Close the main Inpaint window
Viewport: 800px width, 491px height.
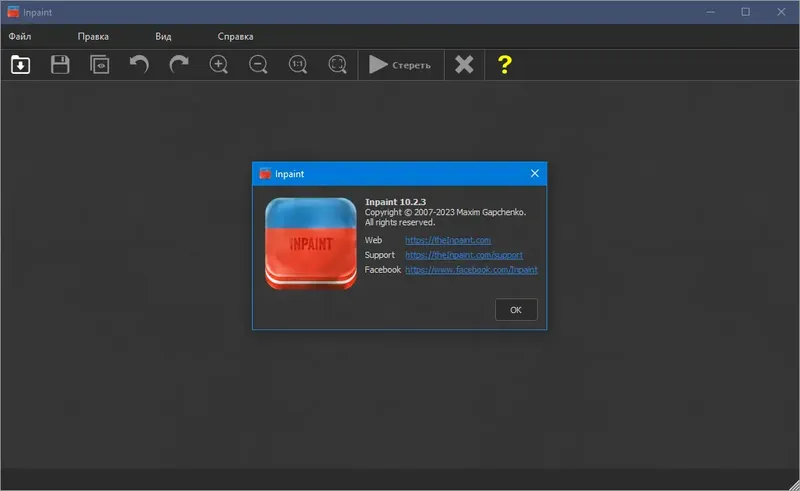click(781, 12)
